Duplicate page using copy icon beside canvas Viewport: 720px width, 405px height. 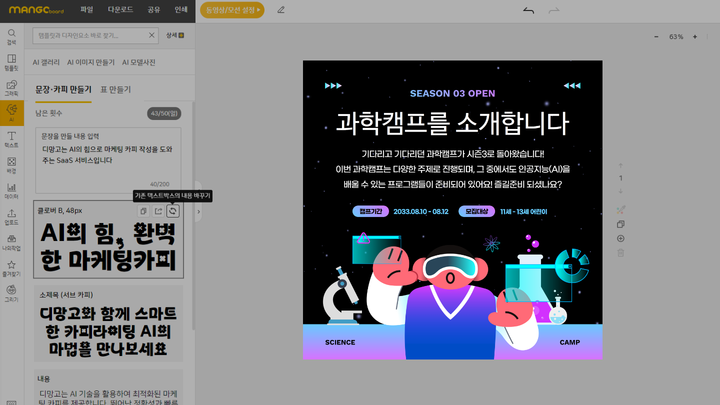(620, 224)
